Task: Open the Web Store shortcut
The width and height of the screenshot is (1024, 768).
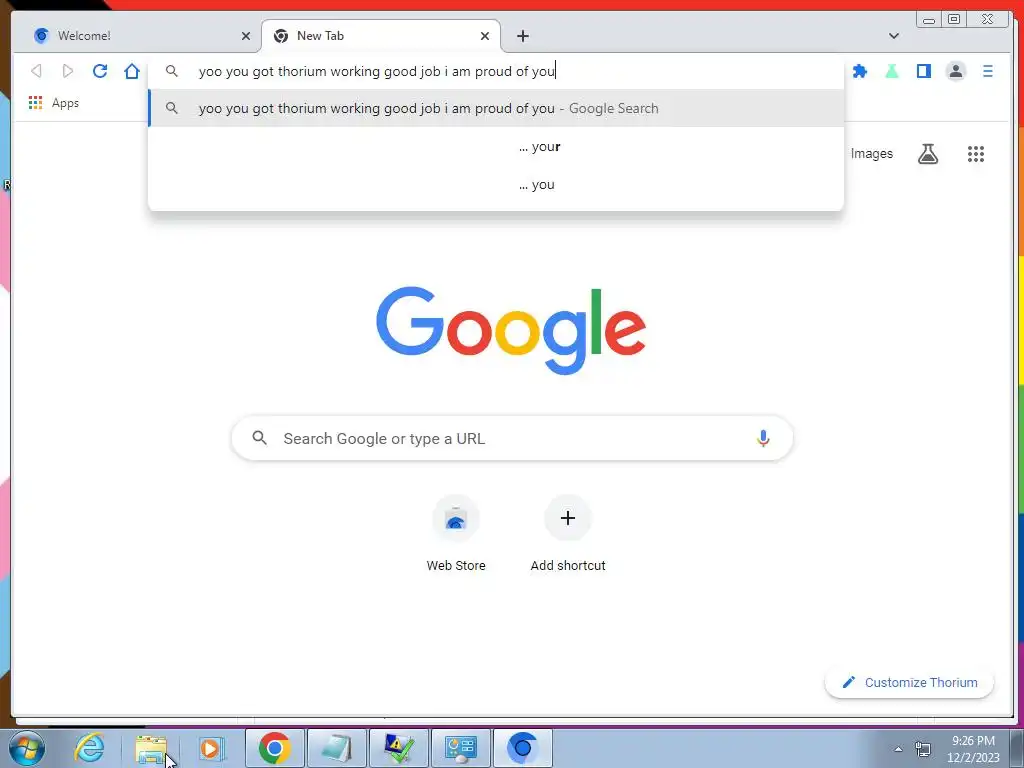Action: [456, 534]
